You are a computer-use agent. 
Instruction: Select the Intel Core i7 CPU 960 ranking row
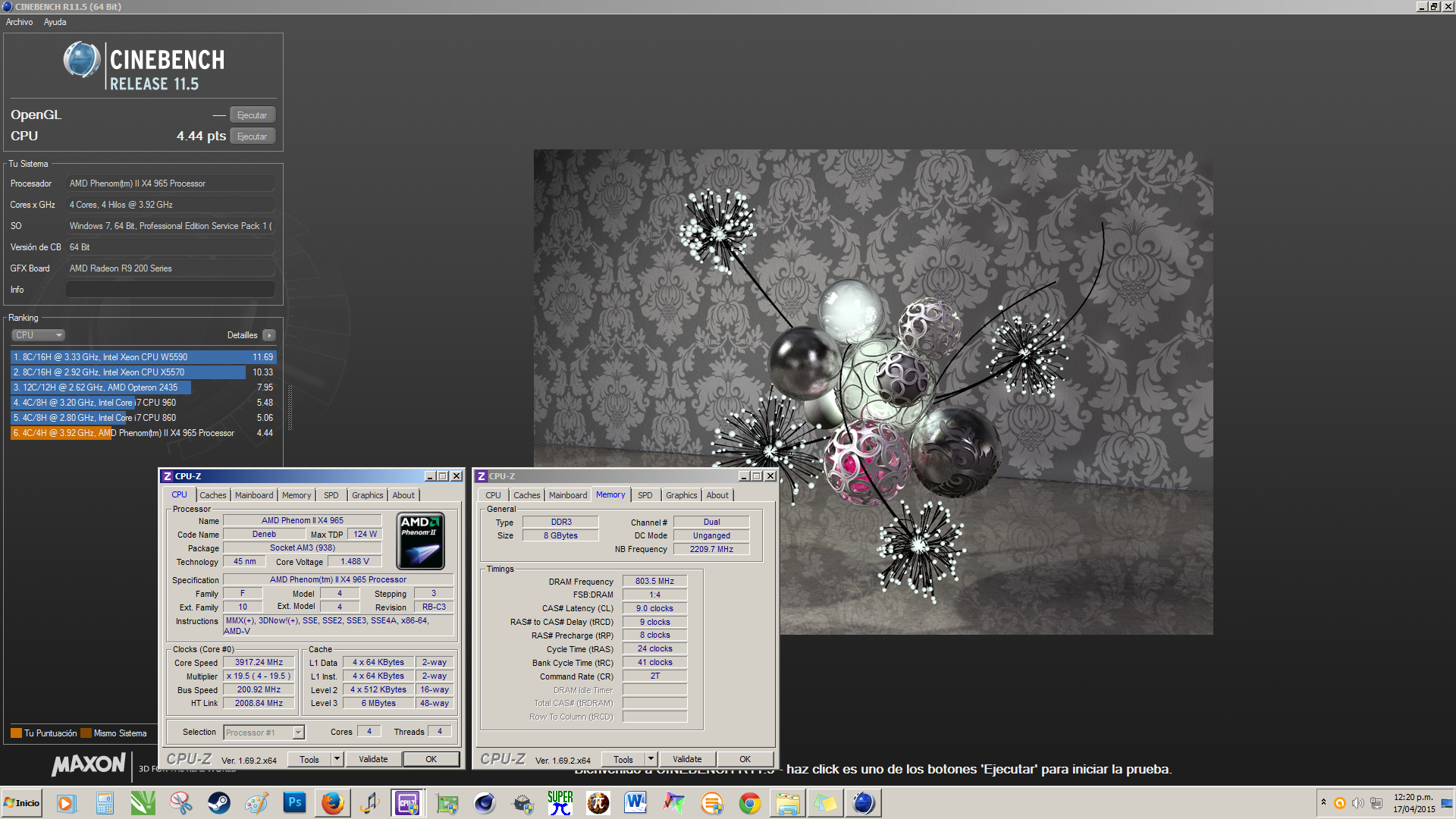[143, 403]
